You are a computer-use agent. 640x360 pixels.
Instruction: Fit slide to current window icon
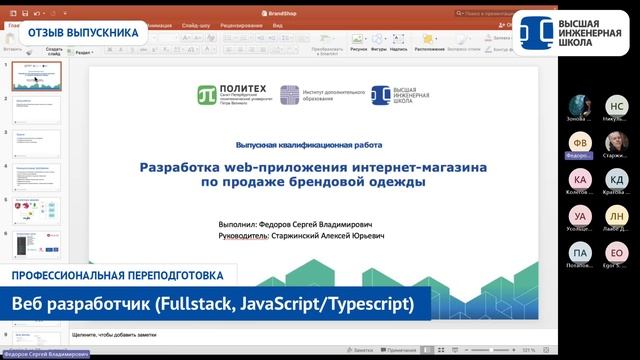coord(546,350)
